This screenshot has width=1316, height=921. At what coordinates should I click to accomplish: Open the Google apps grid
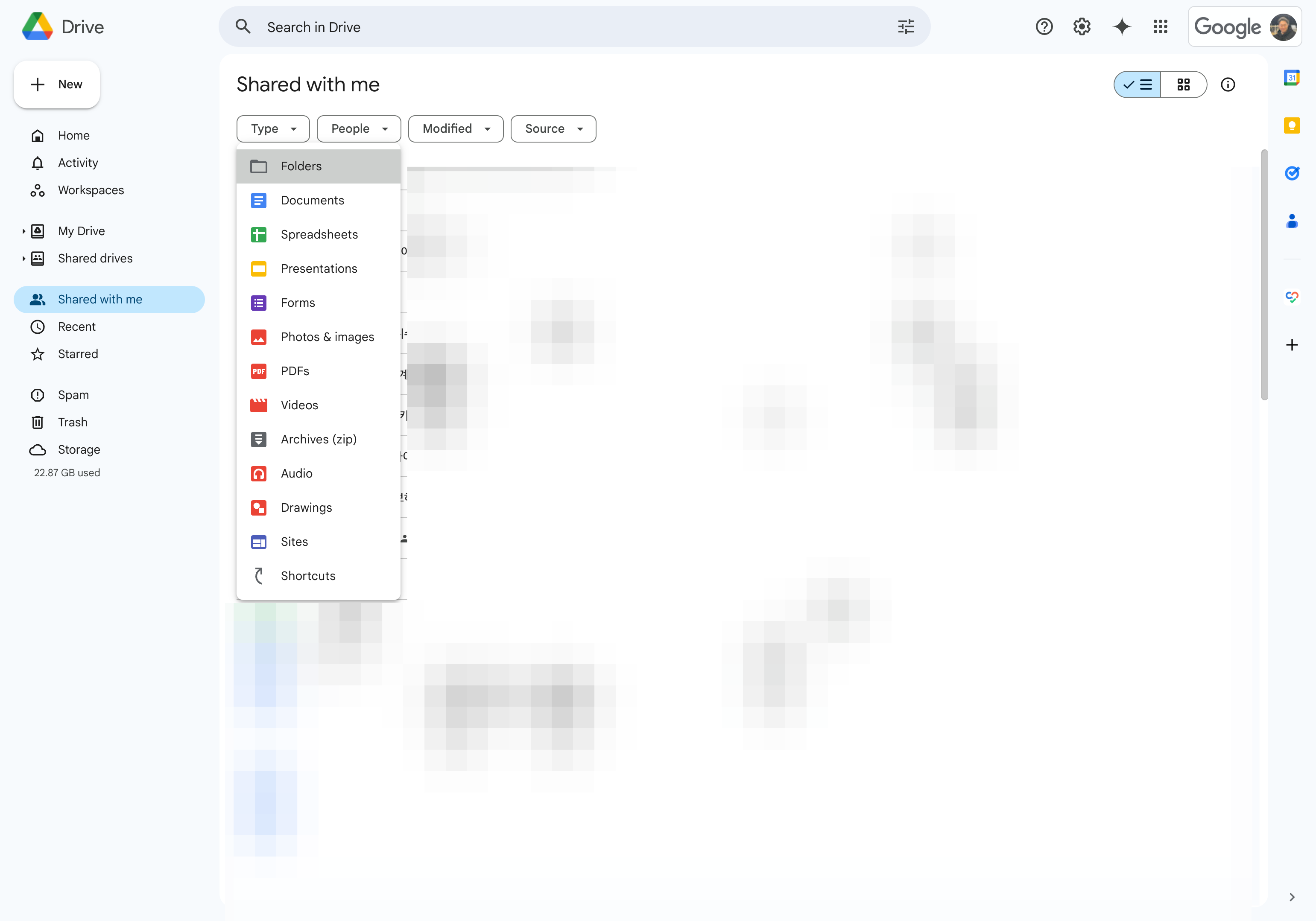pos(1160,26)
